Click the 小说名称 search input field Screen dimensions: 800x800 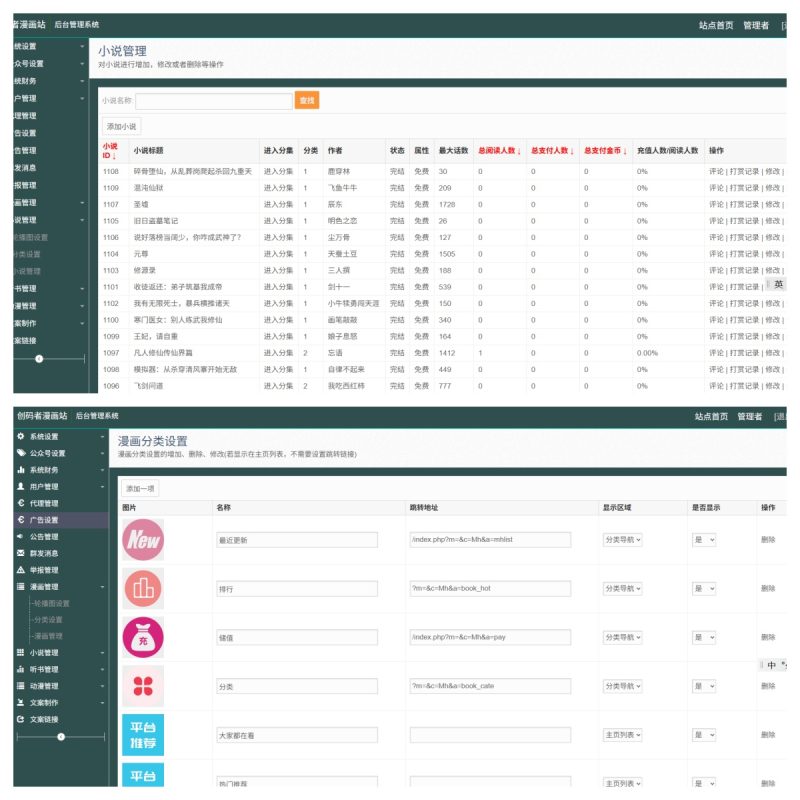tap(213, 100)
